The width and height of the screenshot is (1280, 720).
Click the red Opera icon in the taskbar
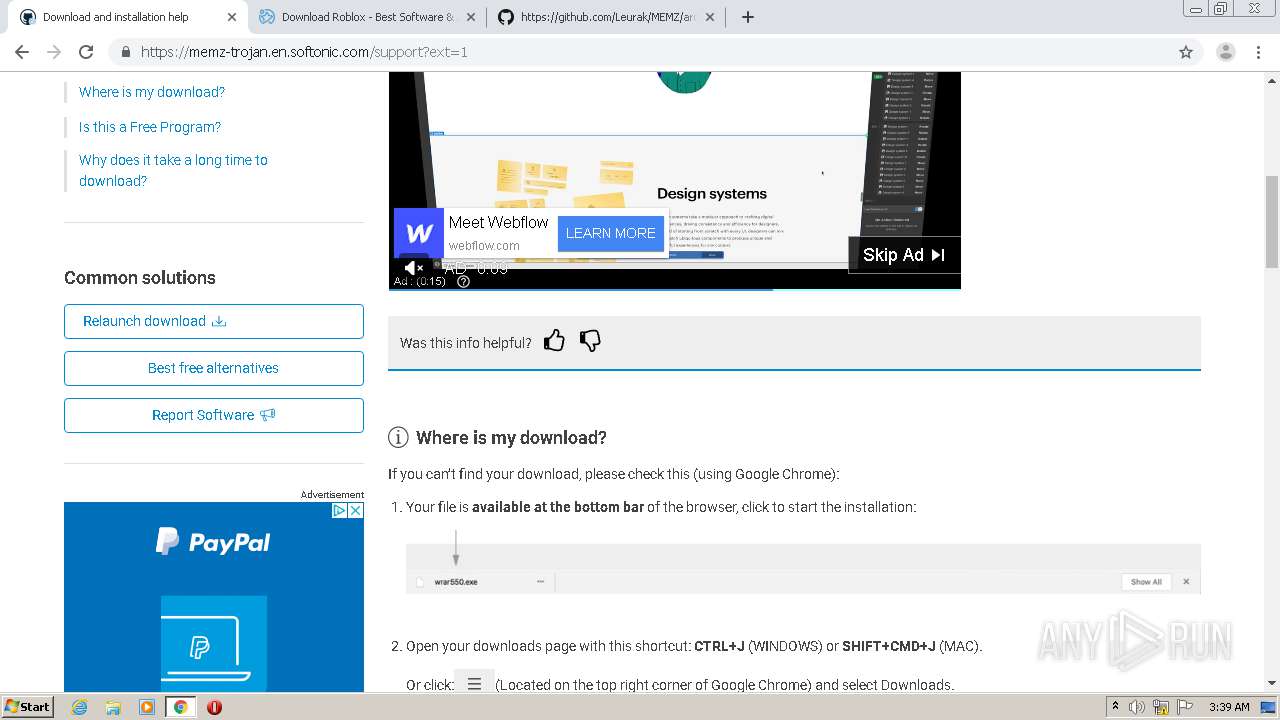[214, 707]
